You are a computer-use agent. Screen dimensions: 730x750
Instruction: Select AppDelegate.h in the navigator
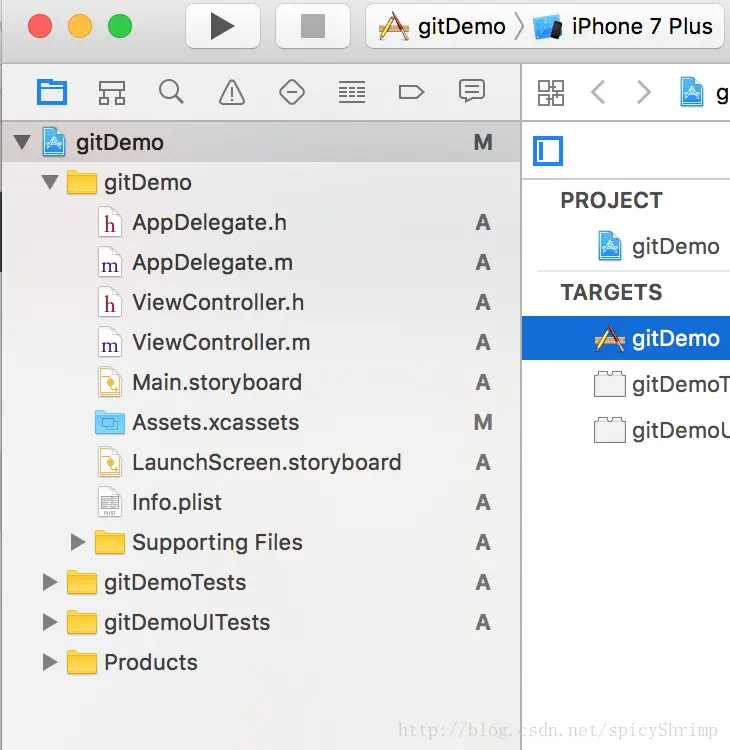261,222
